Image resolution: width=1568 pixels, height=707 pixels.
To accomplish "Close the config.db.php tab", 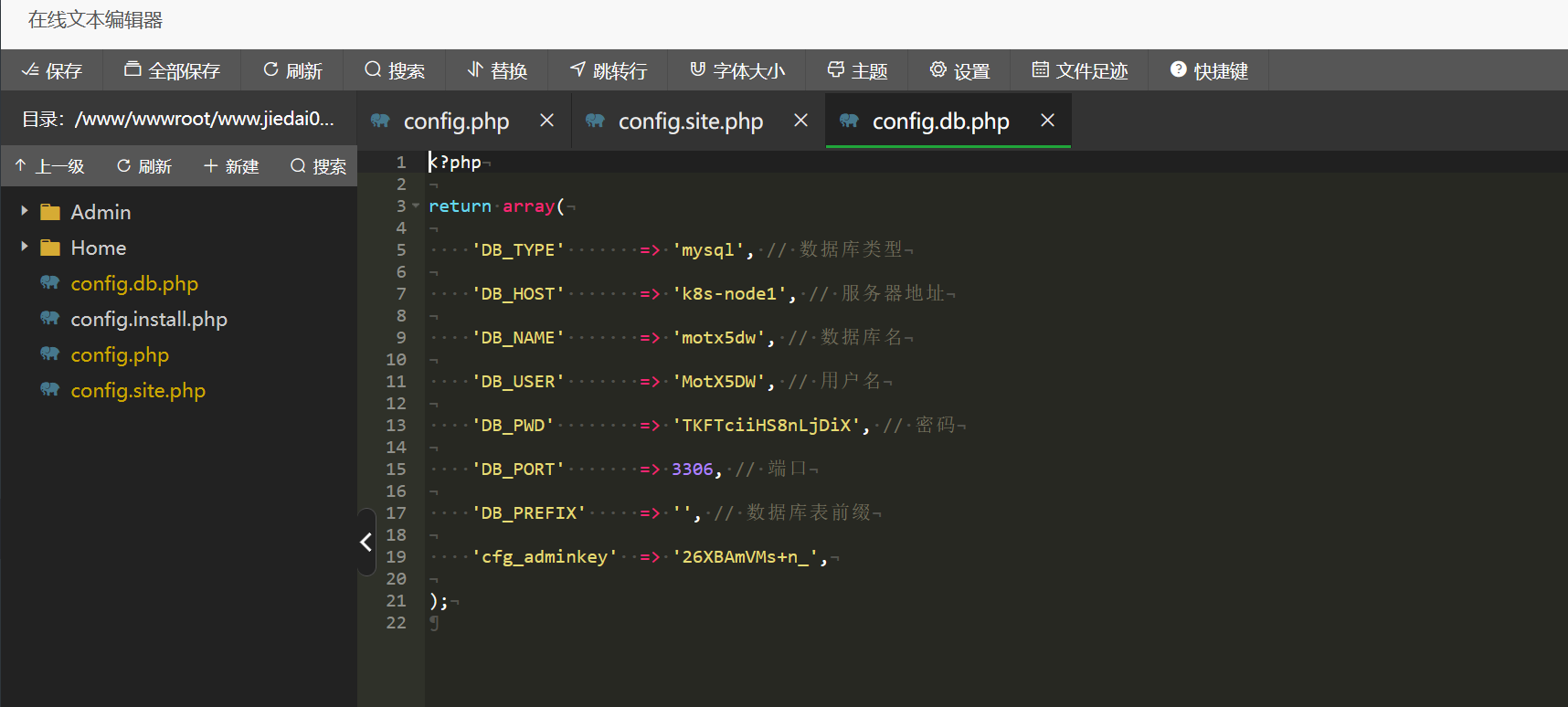I will click(1047, 121).
